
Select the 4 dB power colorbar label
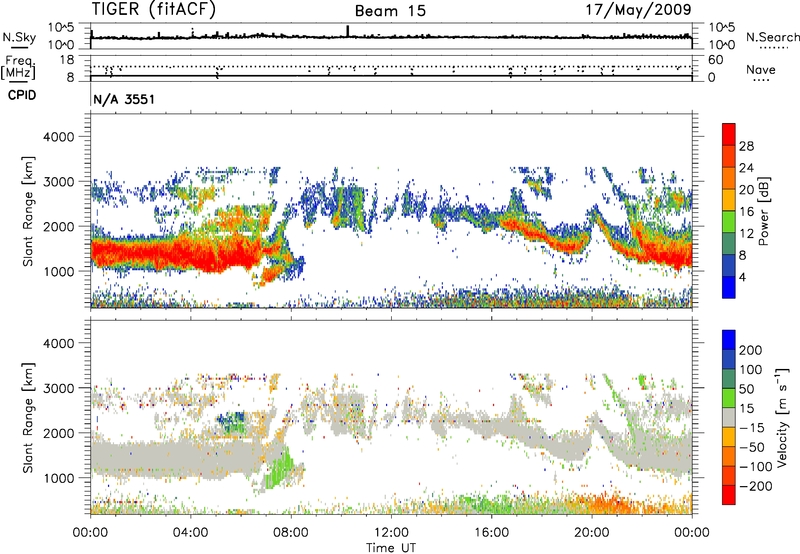[742, 277]
